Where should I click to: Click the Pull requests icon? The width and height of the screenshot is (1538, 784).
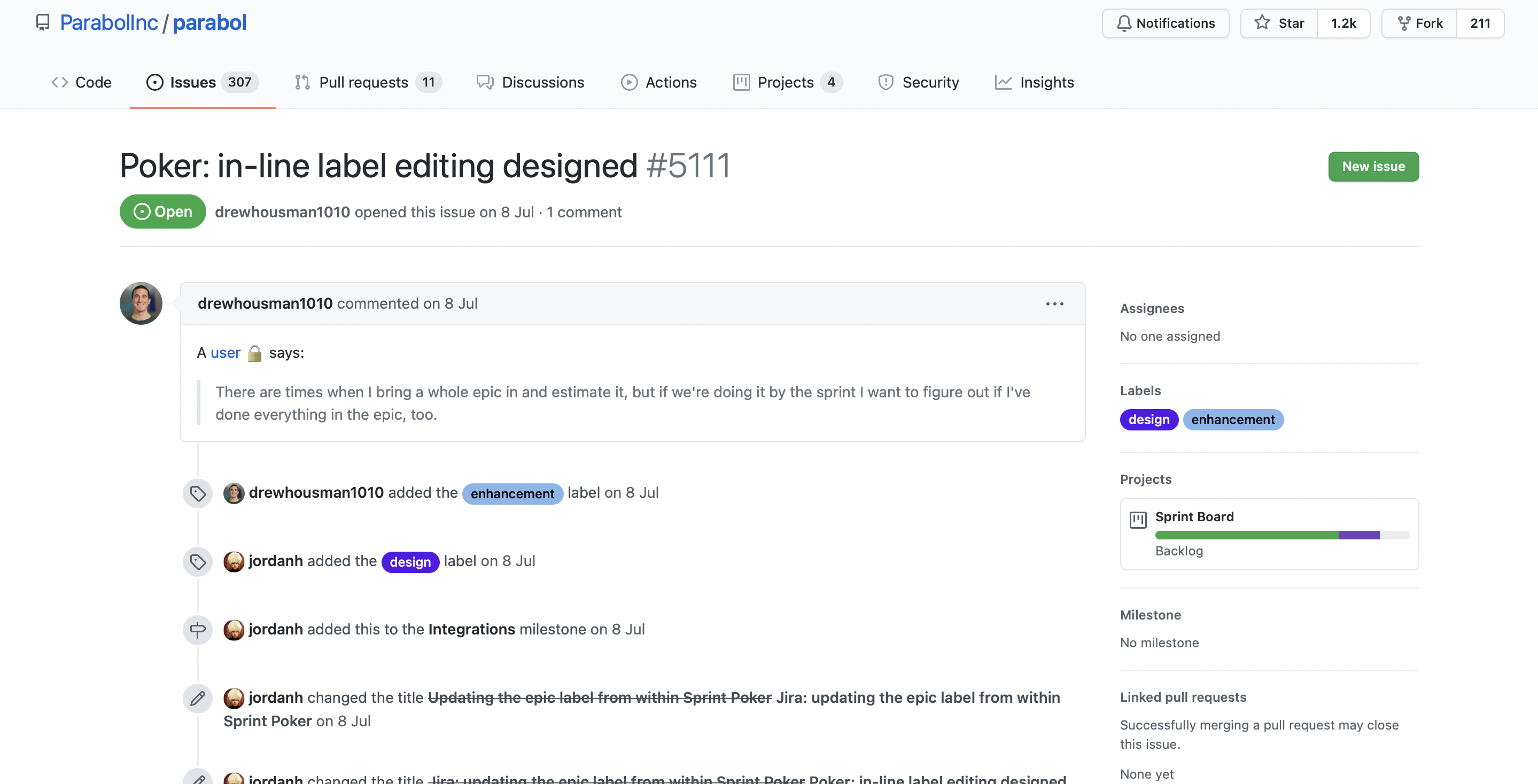[x=301, y=82]
